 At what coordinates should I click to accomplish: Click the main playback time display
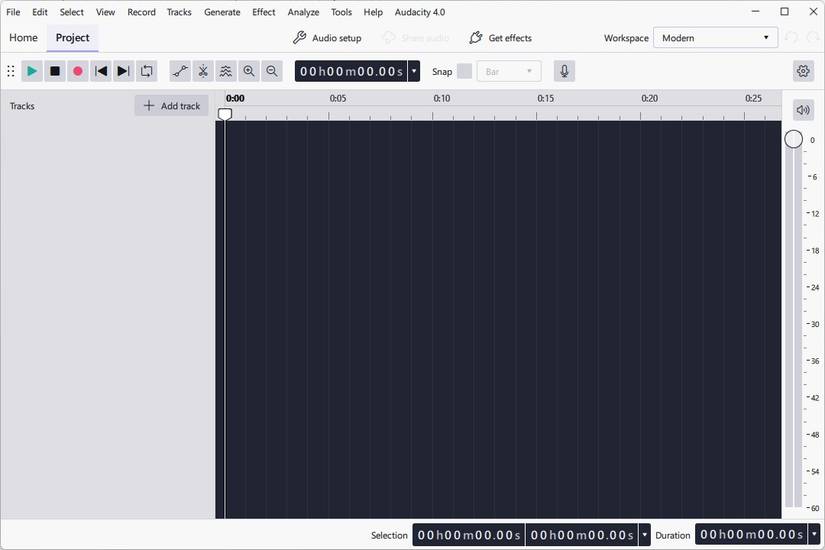click(x=351, y=71)
